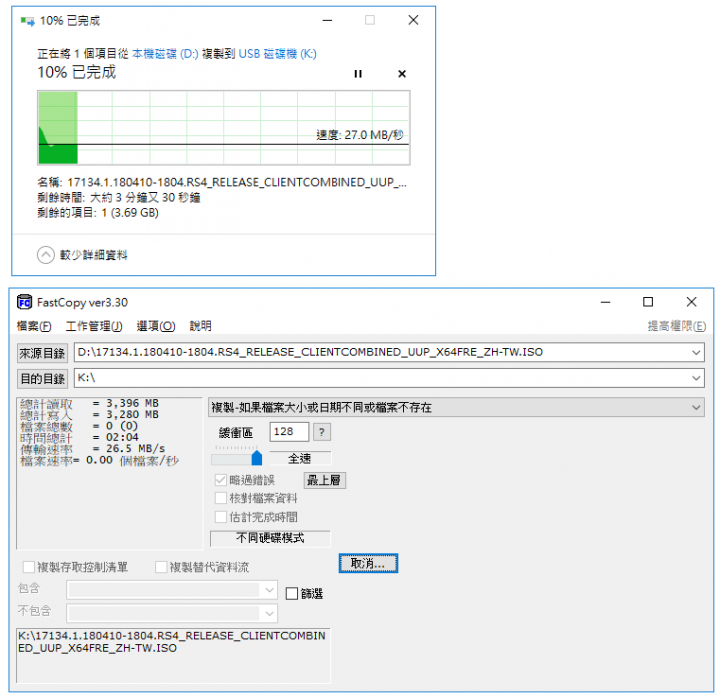Image resolution: width=720 pixels, height=699 pixels.
Task: Open the USB 磁碟機 (K:) destination link
Action: 277,54
